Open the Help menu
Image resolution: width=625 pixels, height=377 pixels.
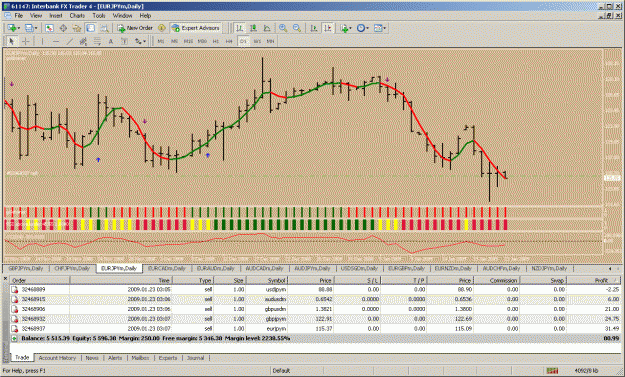point(145,16)
